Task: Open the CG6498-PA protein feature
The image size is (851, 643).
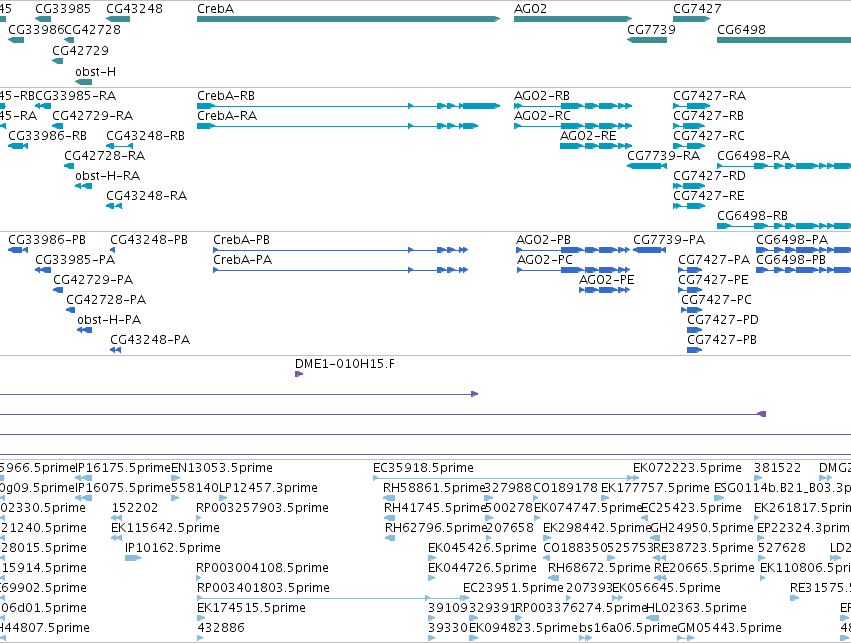Action: (803, 250)
